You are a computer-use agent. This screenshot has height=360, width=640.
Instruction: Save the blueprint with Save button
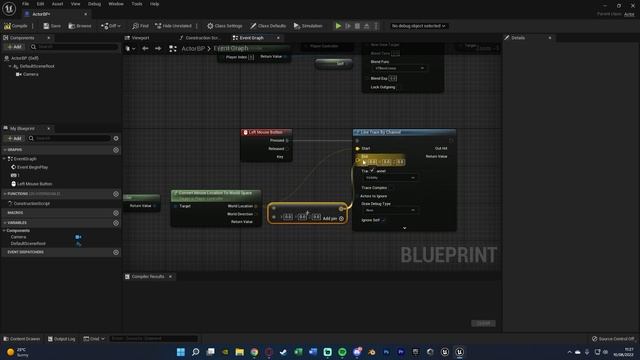(52, 26)
